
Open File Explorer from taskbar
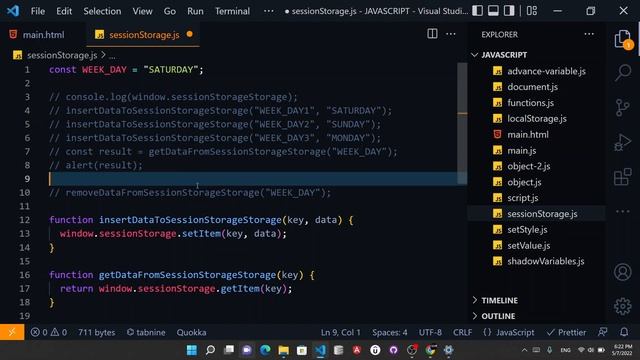284,350
